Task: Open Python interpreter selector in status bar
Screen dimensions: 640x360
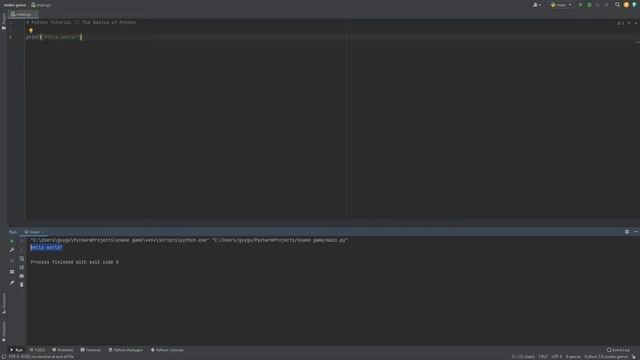Action: pos(606,357)
